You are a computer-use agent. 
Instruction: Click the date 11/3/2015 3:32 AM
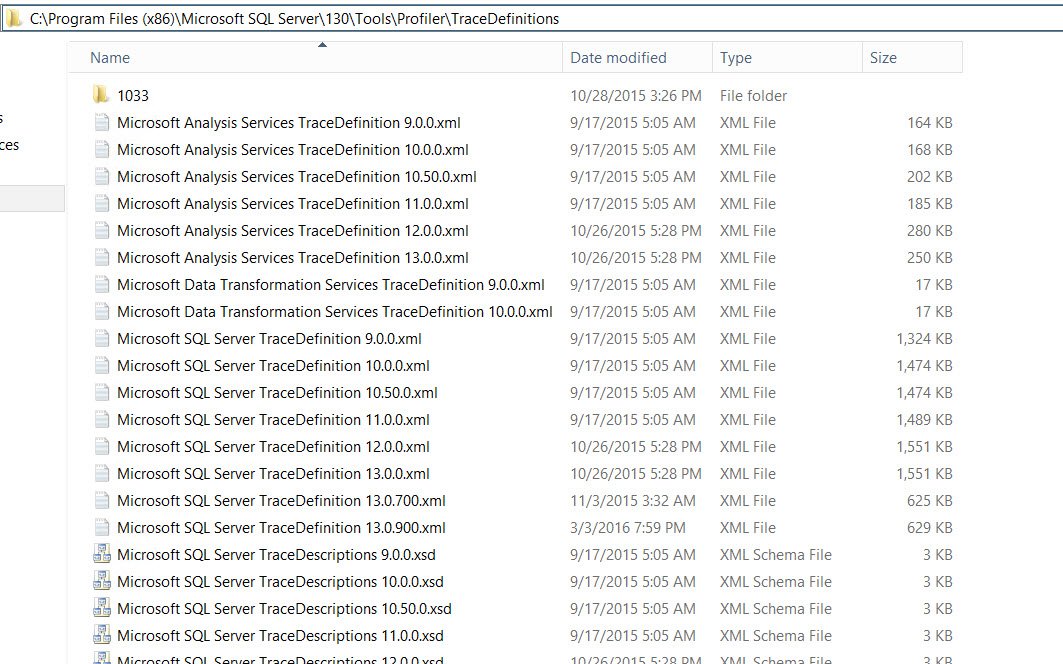[x=633, y=501]
